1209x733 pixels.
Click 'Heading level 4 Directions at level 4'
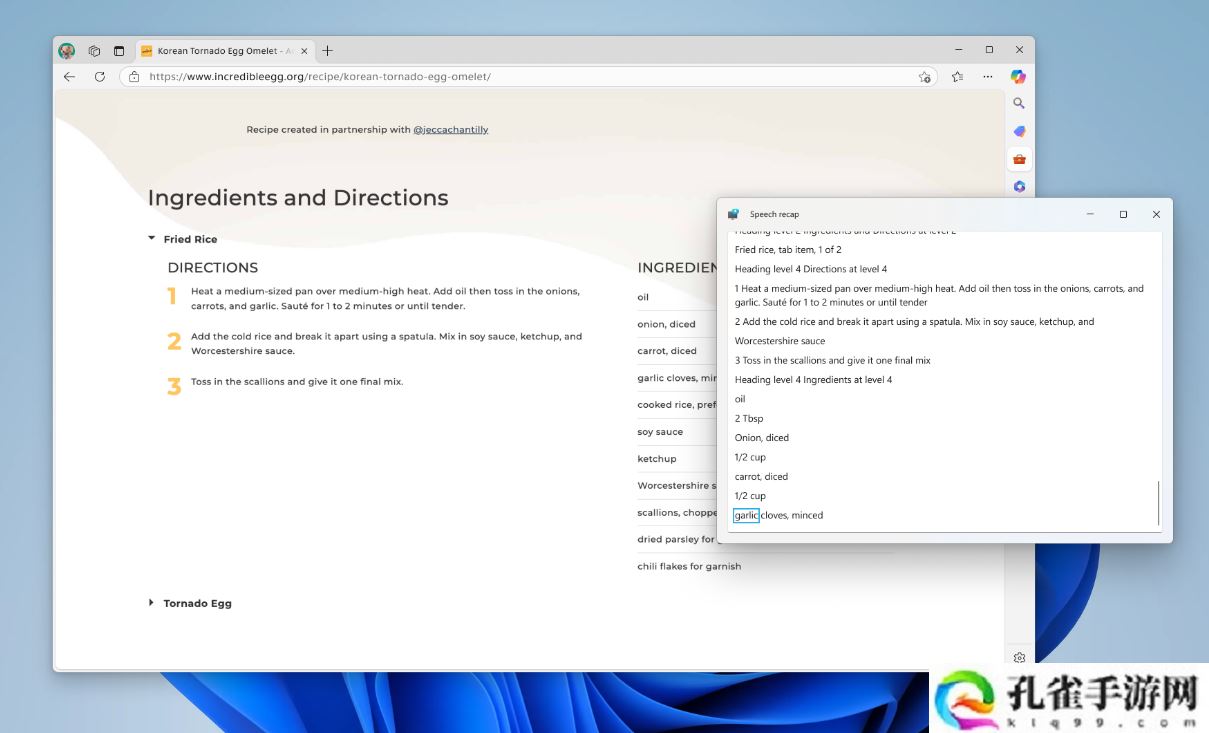click(811, 268)
